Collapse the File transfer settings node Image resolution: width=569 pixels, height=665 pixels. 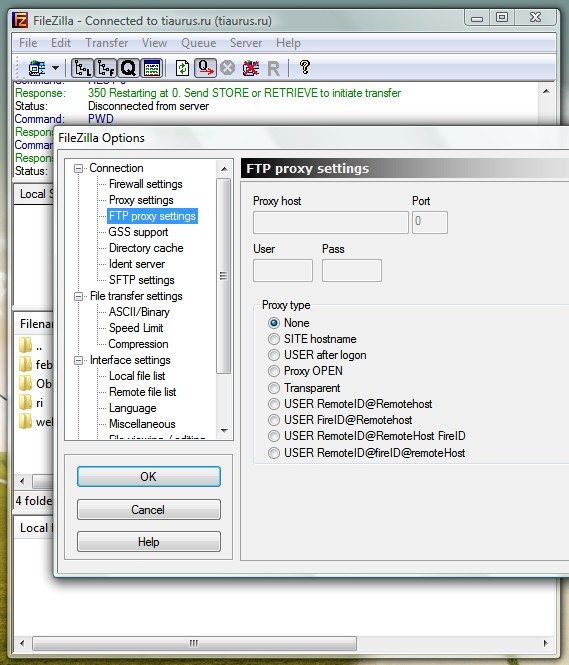click(x=78, y=296)
